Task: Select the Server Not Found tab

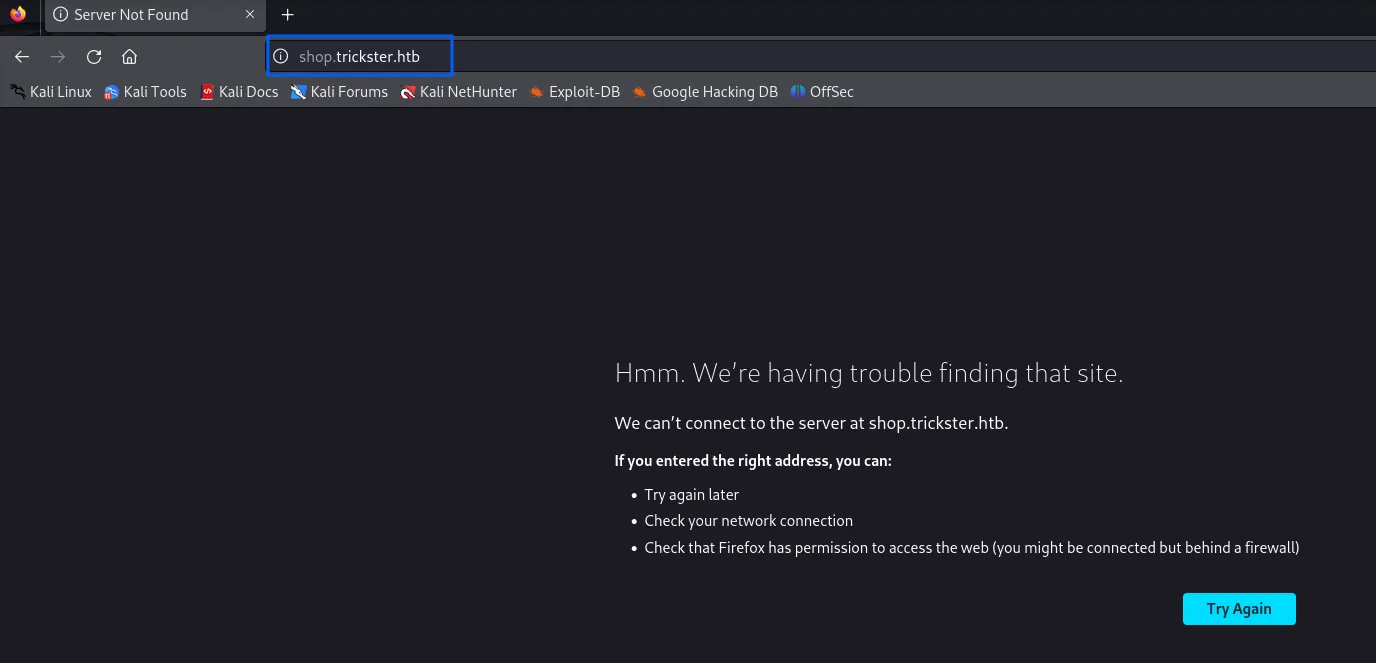Action: (155, 15)
